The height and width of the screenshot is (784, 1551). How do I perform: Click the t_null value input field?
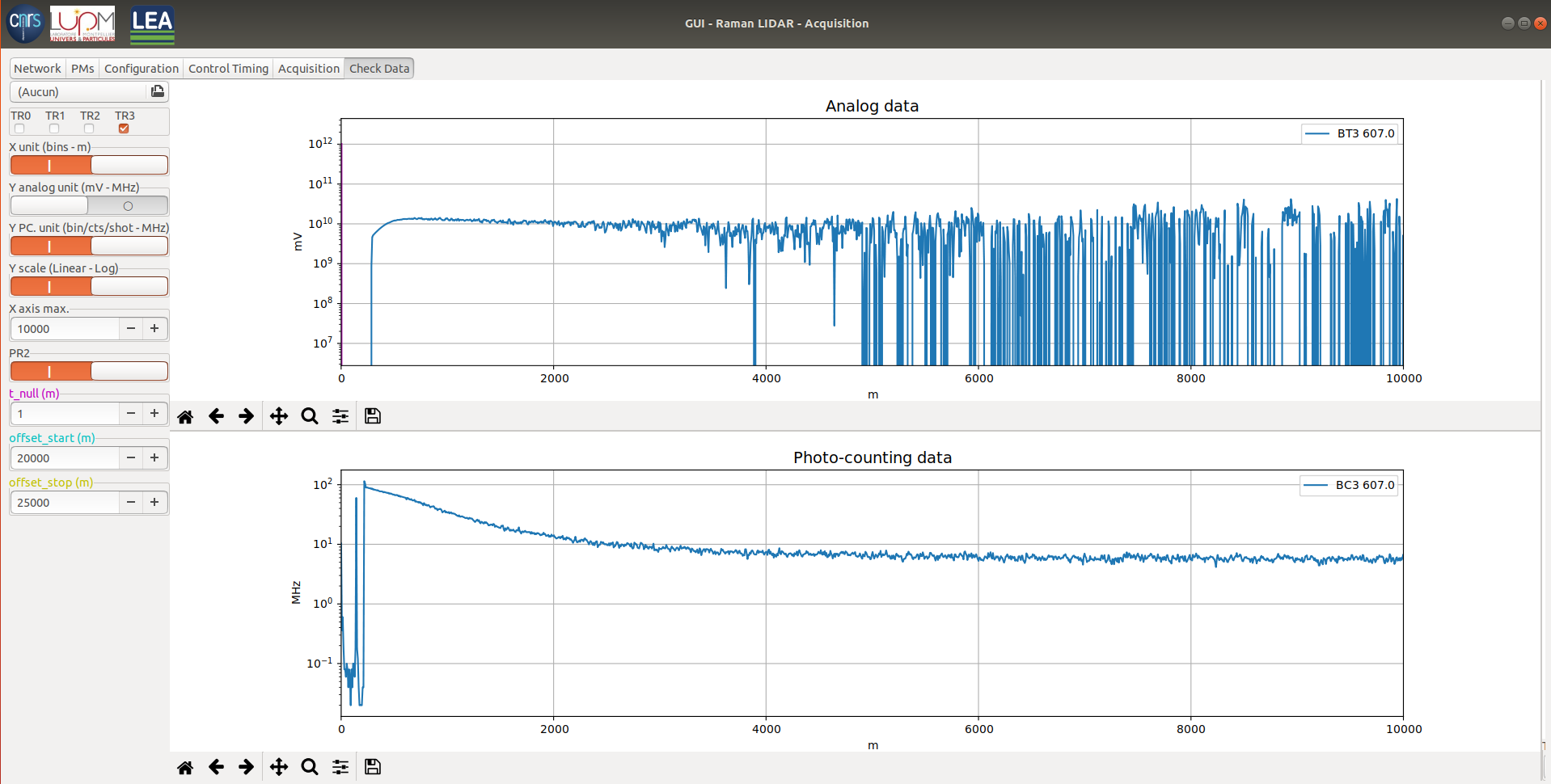(x=65, y=414)
